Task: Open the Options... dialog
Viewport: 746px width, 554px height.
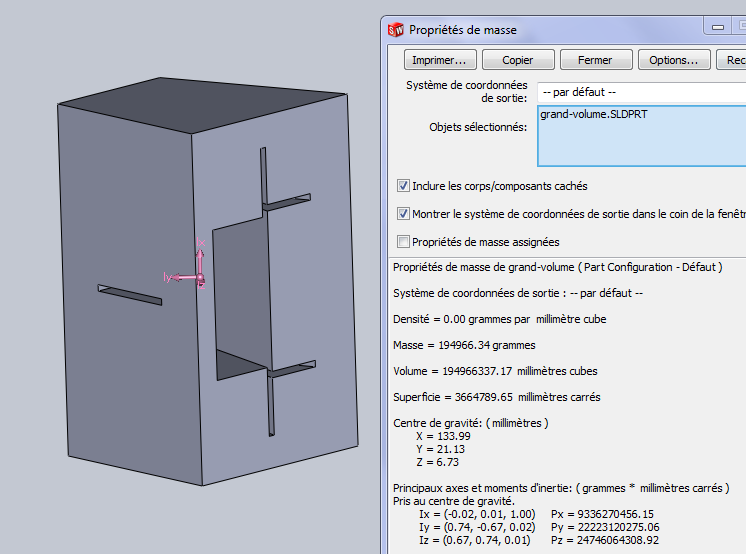Action: (674, 60)
